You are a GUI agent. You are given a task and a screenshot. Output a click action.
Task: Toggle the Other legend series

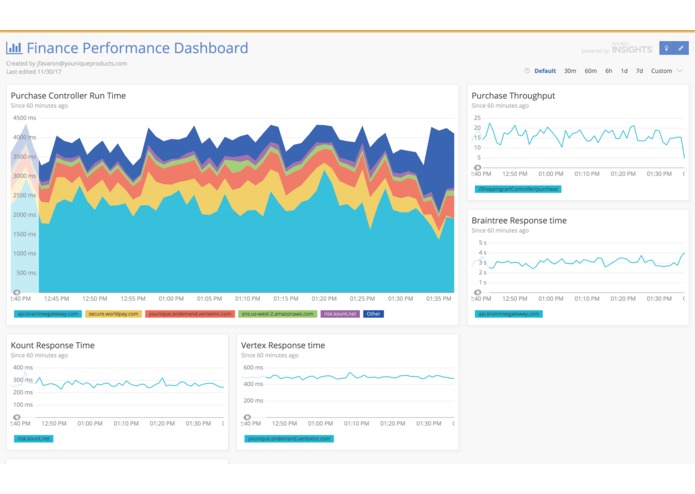point(373,314)
